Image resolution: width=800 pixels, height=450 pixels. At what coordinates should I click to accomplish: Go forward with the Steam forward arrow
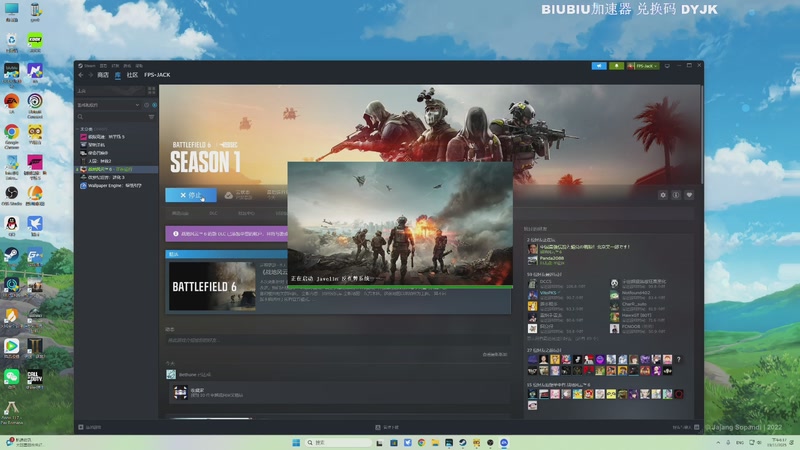(90, 75)
